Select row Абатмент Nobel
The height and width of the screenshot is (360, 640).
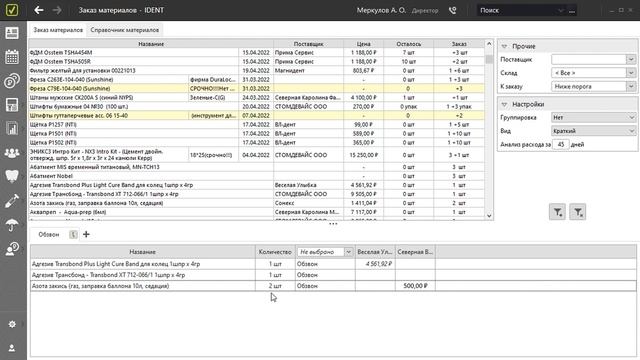pyautogui.click(x=256, y=176)
